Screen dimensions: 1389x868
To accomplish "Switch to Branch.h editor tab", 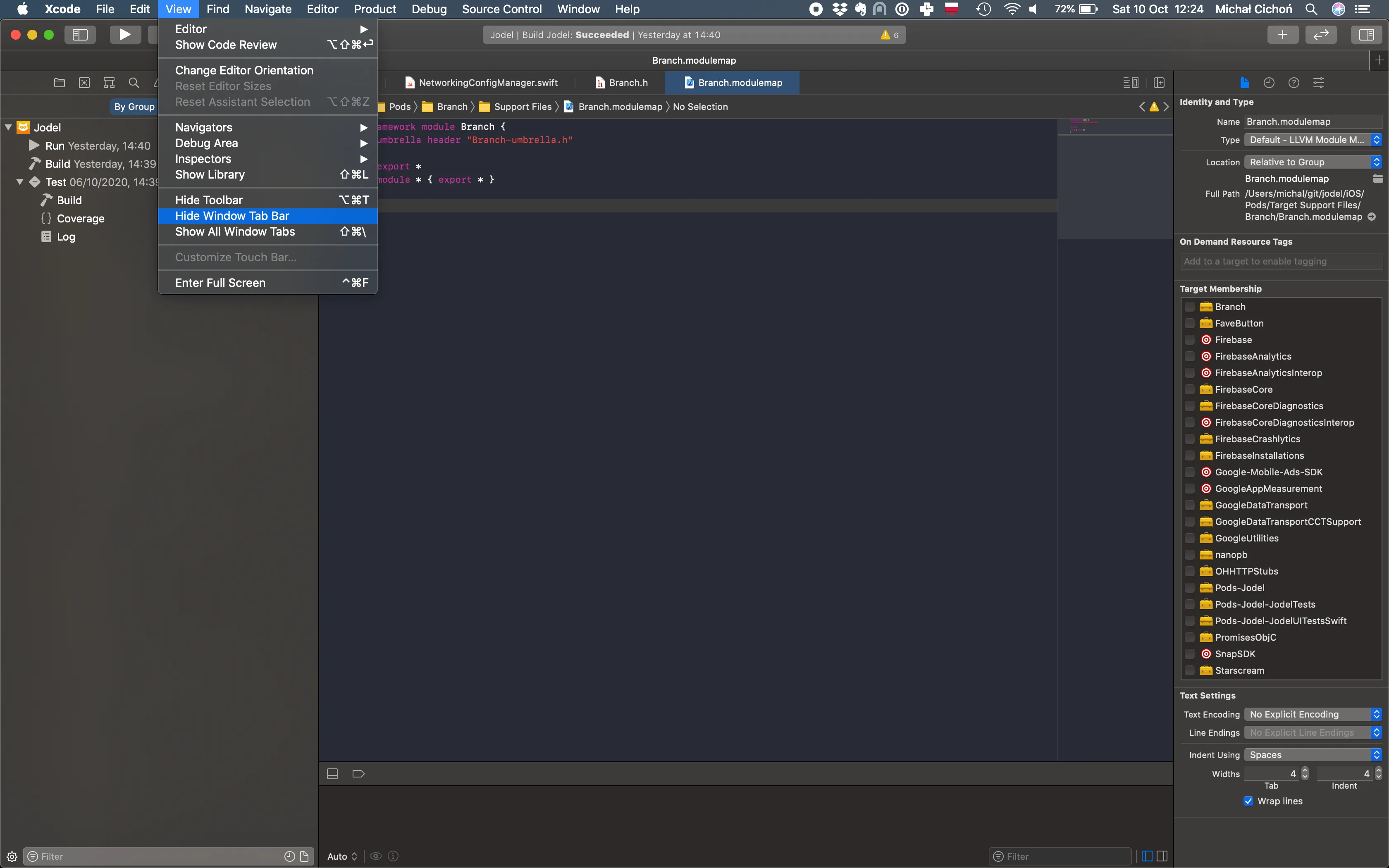I will coord(622,83).
